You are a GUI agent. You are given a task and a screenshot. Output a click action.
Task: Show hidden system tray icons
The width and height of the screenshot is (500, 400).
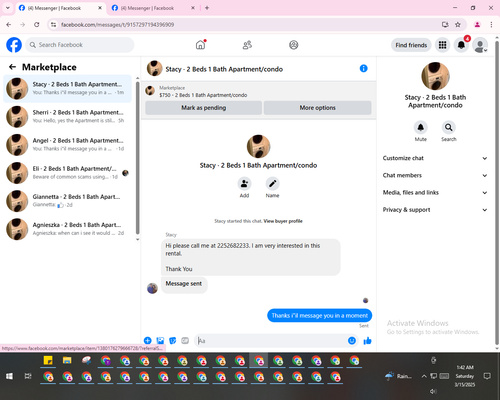click(x=424, y=376)
